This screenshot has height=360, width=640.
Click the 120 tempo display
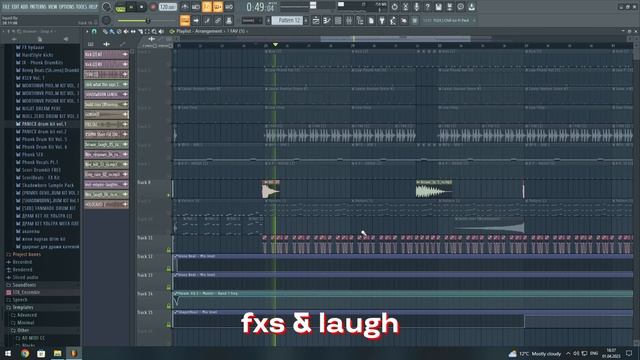tap(167, 7)
